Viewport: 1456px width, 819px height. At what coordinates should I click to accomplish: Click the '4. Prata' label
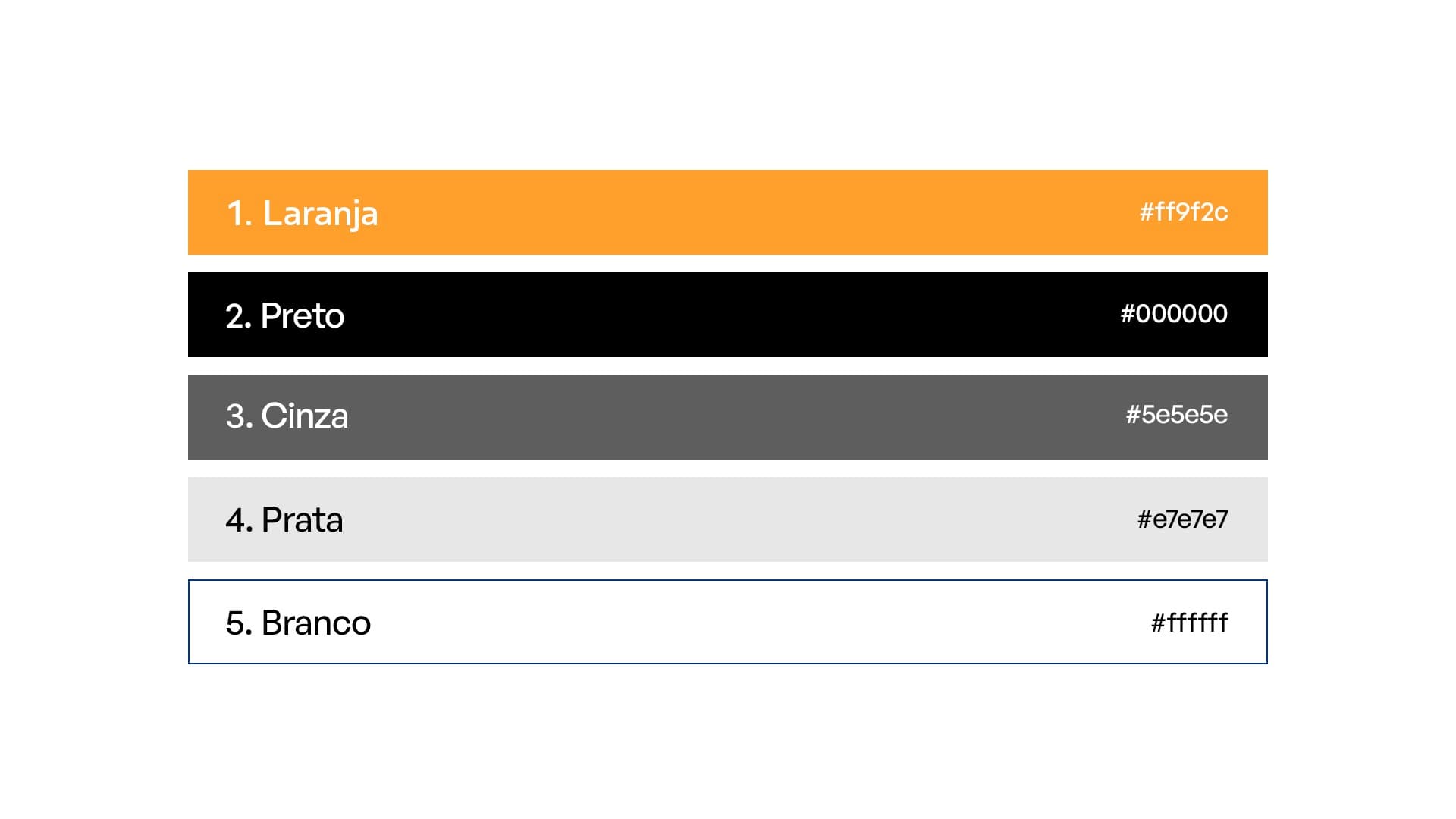click(284, 520)
